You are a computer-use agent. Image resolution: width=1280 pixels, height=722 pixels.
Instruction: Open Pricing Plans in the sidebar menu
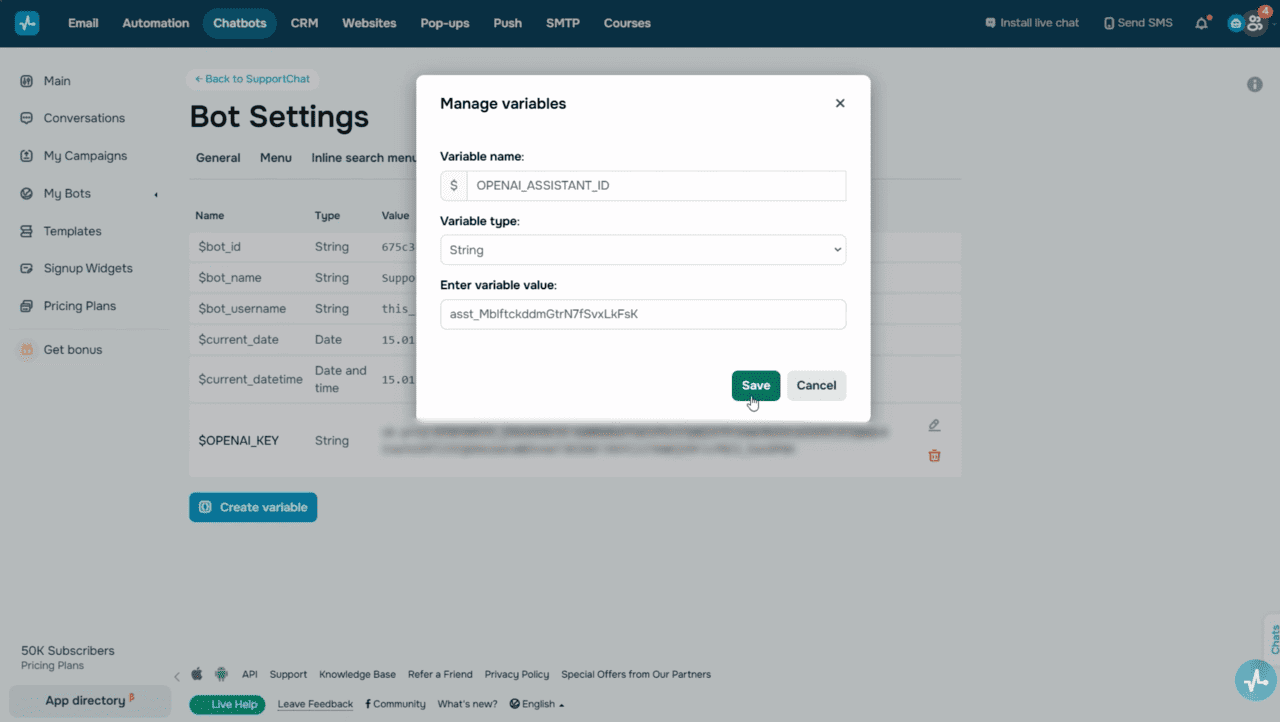(x=80, y=306)
